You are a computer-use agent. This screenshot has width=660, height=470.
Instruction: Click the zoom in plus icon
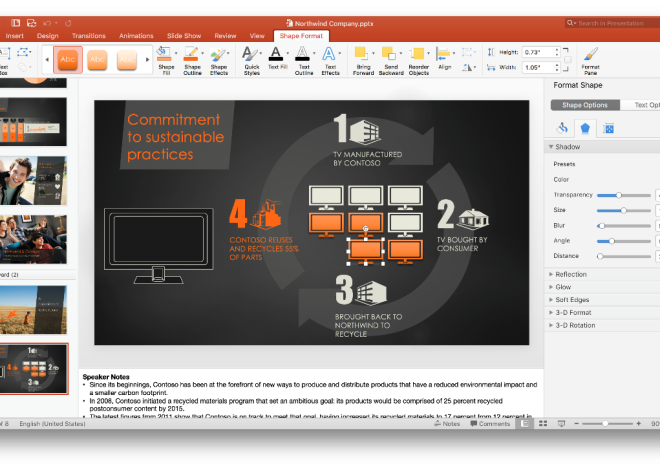pyautogui.click(x=639, y=423)
